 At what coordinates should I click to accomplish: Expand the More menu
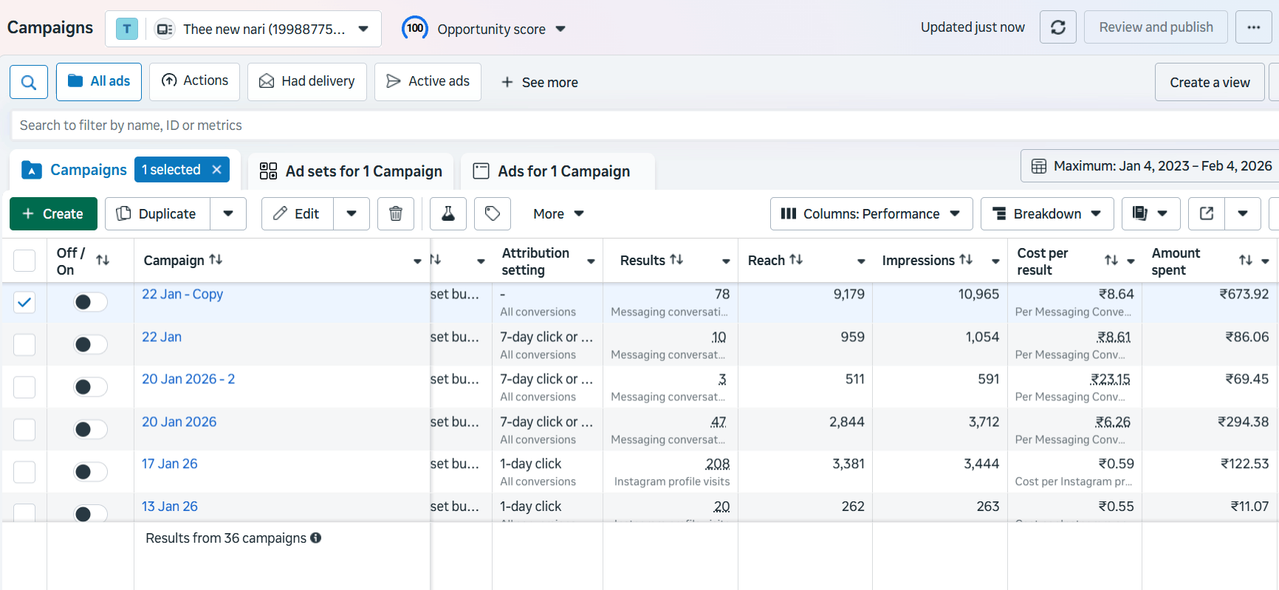click(x=559, y=213)
